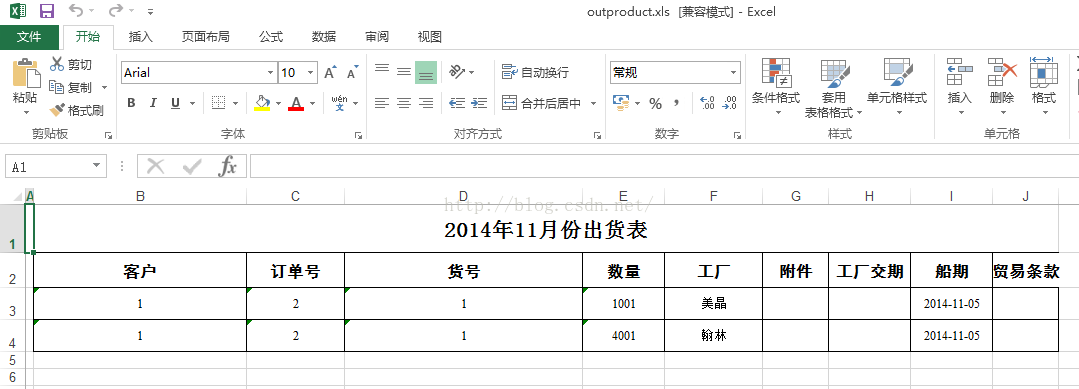Select column D header
The height and width of the screenshot is (389, 1079).
[463, 196]
